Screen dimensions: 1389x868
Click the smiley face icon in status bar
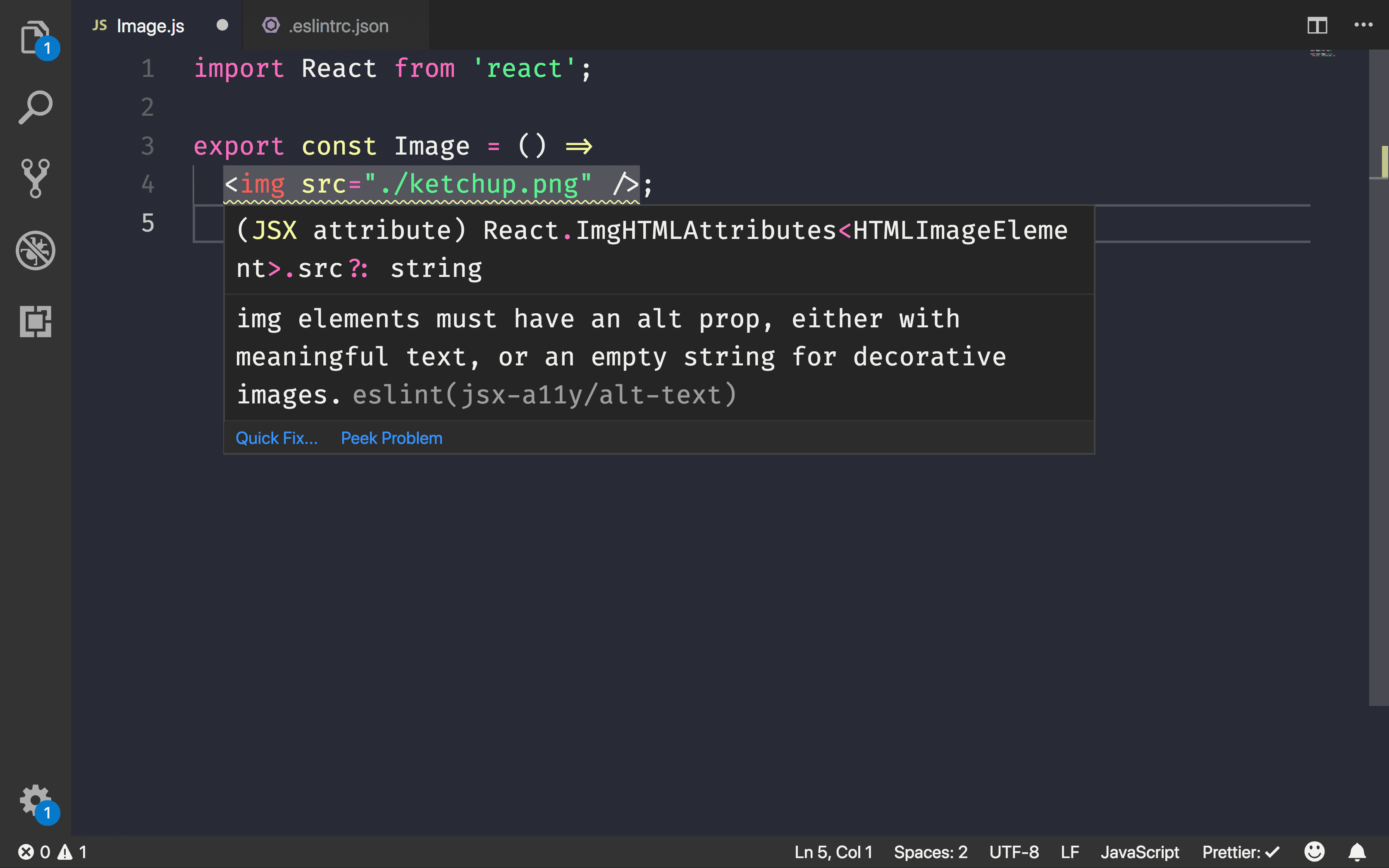[1314, 852]
